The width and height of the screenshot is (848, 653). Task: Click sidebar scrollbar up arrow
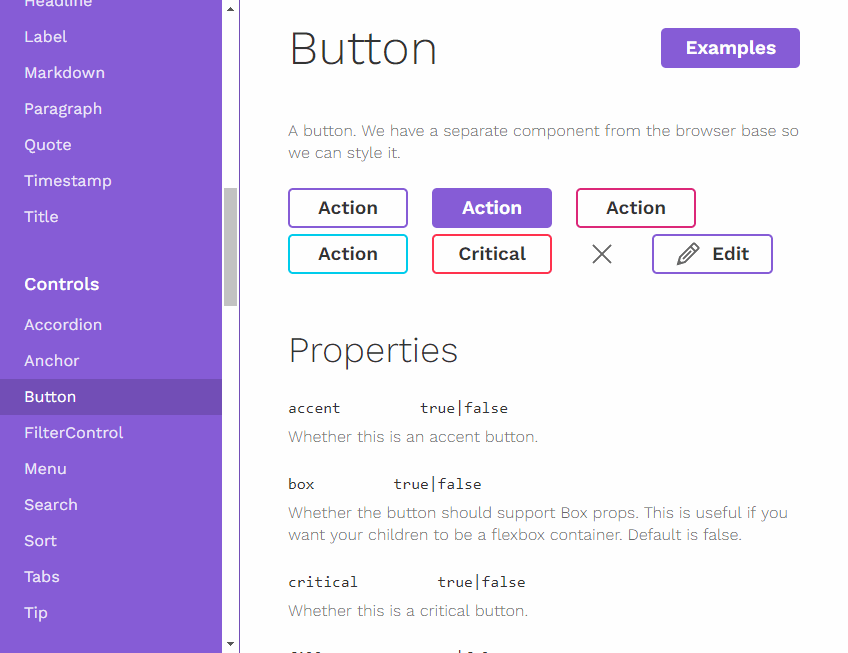click(230, 9)
